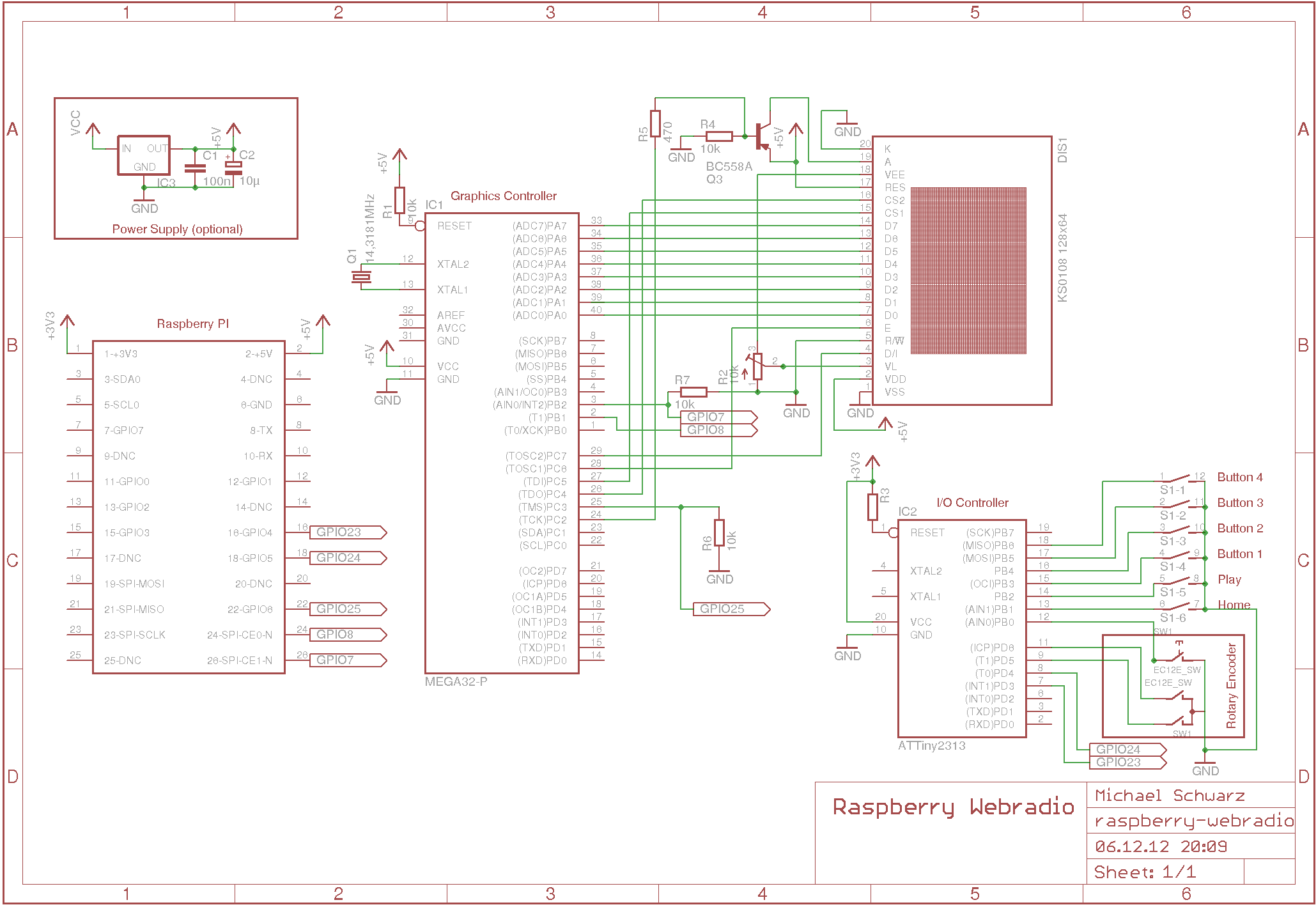
Task: Select the GPIO8 net flag at Raspberry pin 24
Action: pyautogui.click(x=348, y=635)
